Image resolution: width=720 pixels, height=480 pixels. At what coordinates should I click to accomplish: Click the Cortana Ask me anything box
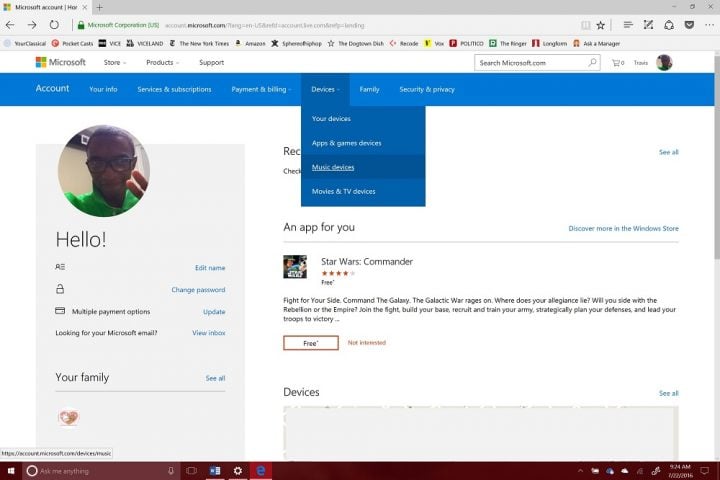101,471
